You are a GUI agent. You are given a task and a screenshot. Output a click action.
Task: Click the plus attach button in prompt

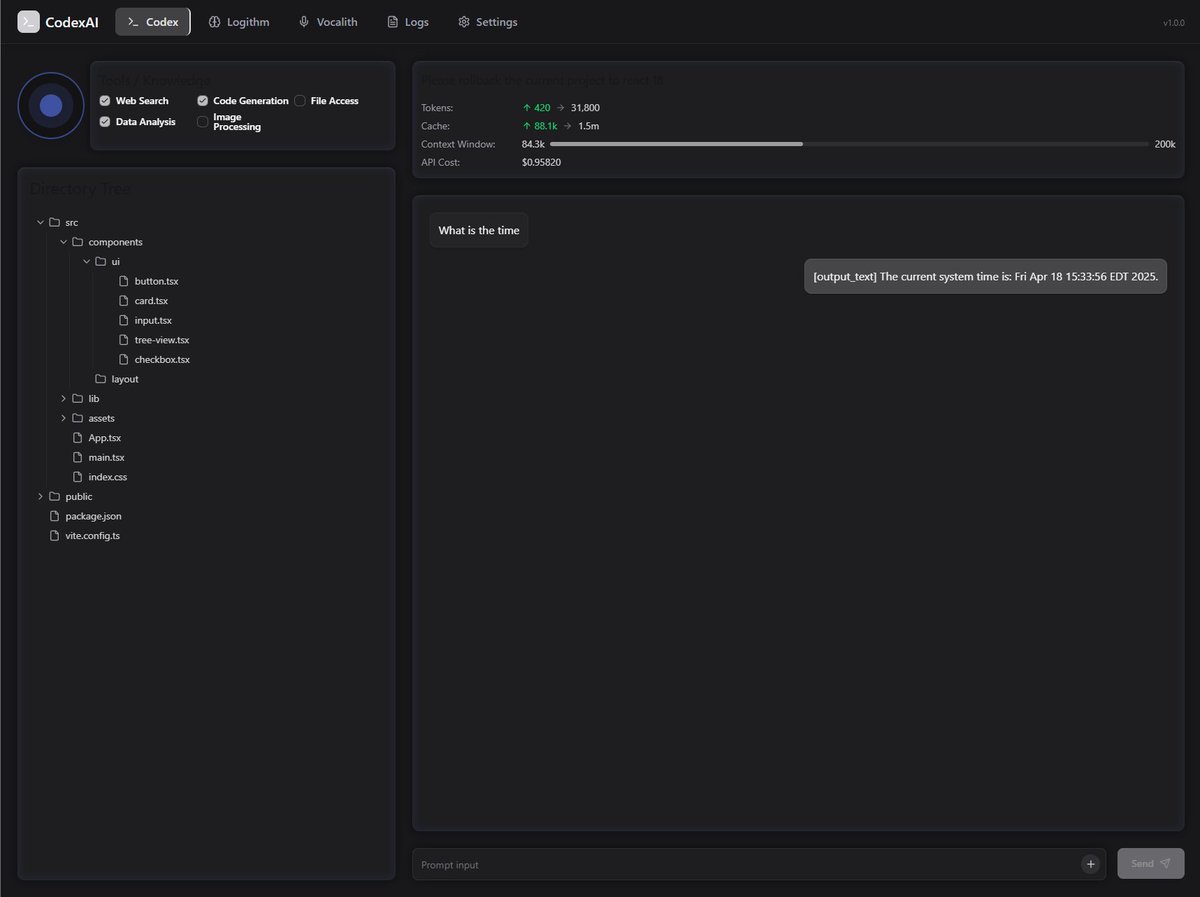coord(1090,864)
